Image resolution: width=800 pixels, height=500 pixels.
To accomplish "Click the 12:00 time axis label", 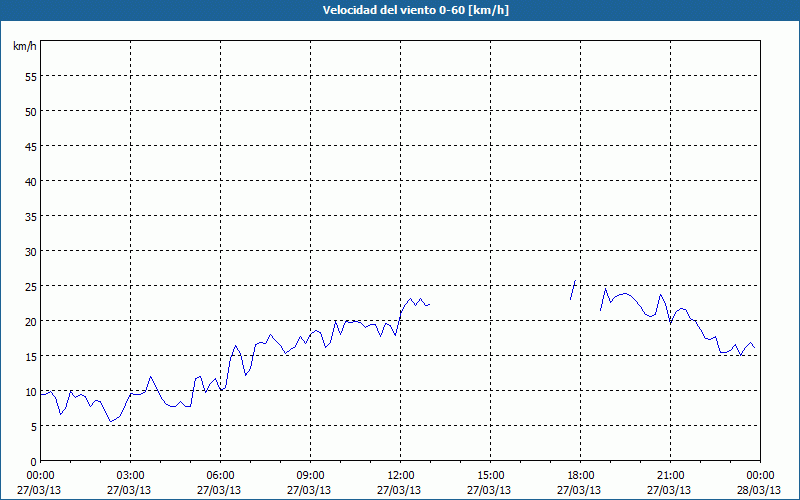I will [x=401, y=476].
